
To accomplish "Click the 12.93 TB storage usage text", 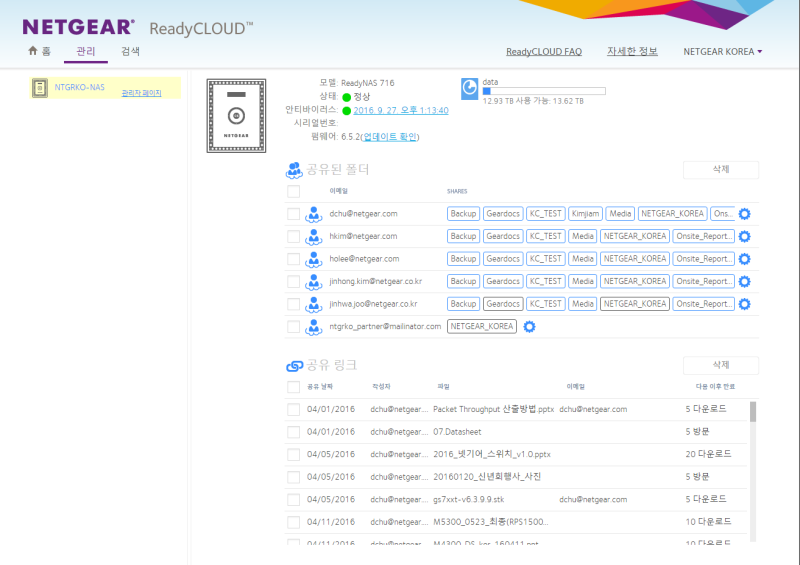I will coord(533,101).
